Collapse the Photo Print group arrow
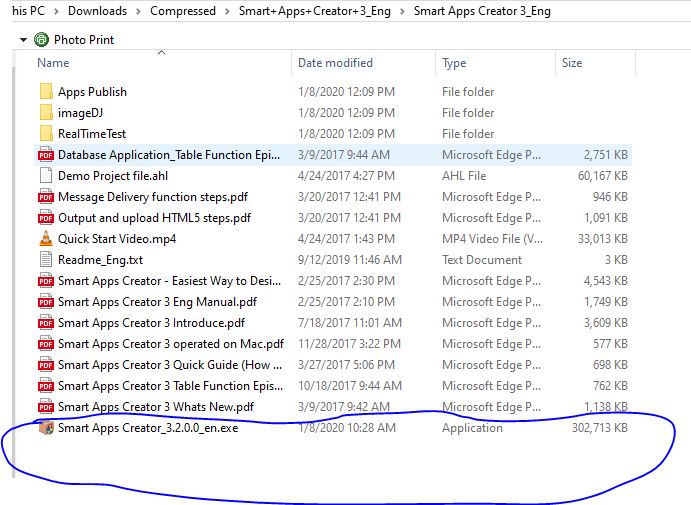This screenshot has height=505, width=691. (x=23, y=40)
